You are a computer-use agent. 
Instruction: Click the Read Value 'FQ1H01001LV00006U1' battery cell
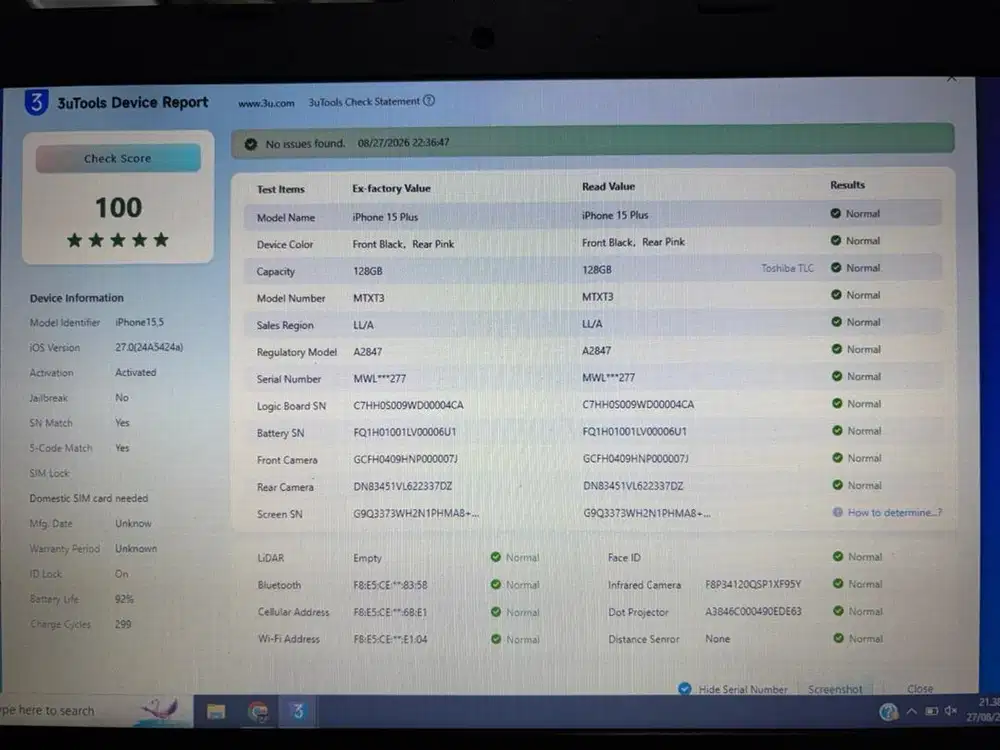(635, 431)
